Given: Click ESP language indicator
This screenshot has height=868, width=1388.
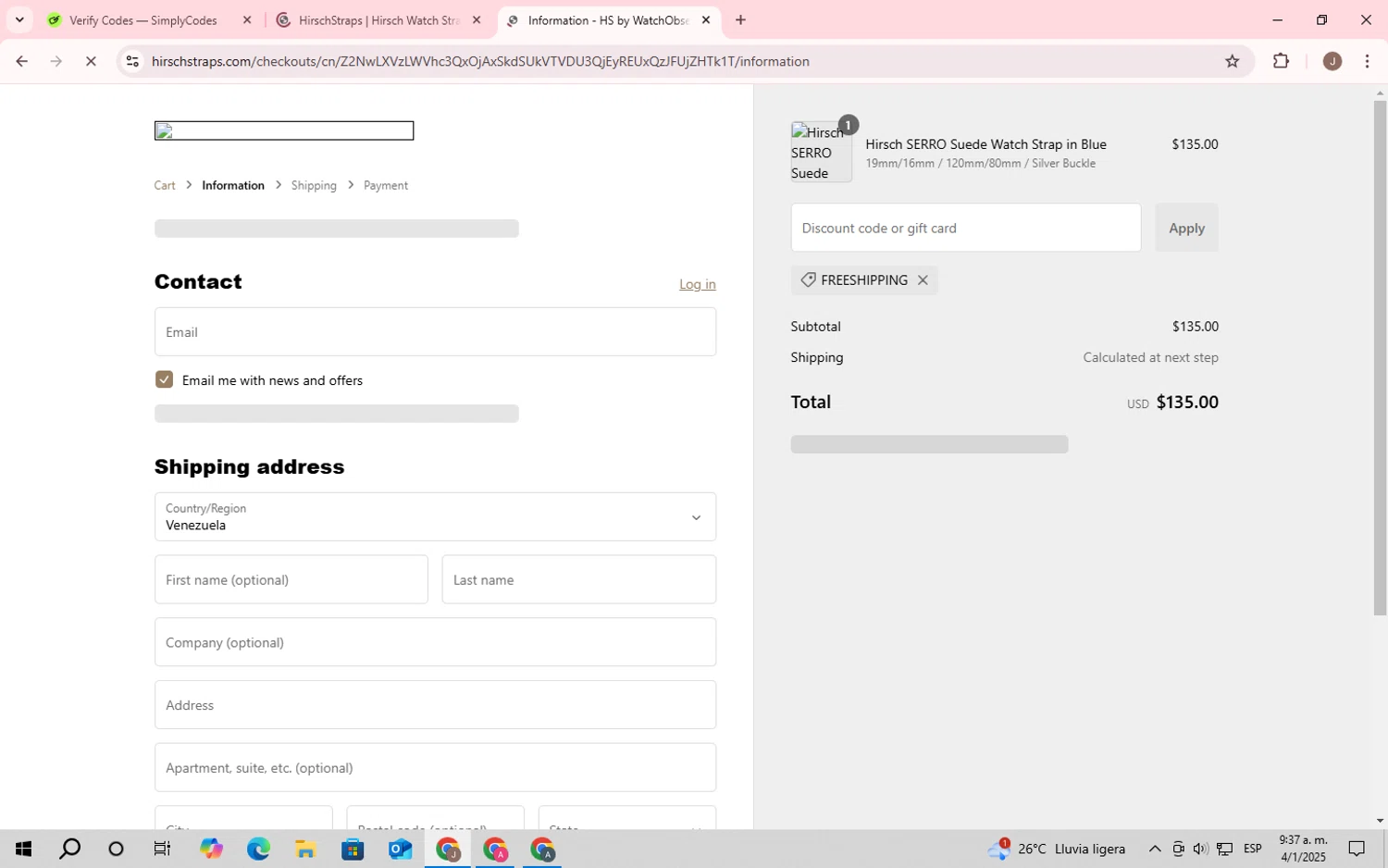Looking at the screenshot, I should tap(1253, 849).
